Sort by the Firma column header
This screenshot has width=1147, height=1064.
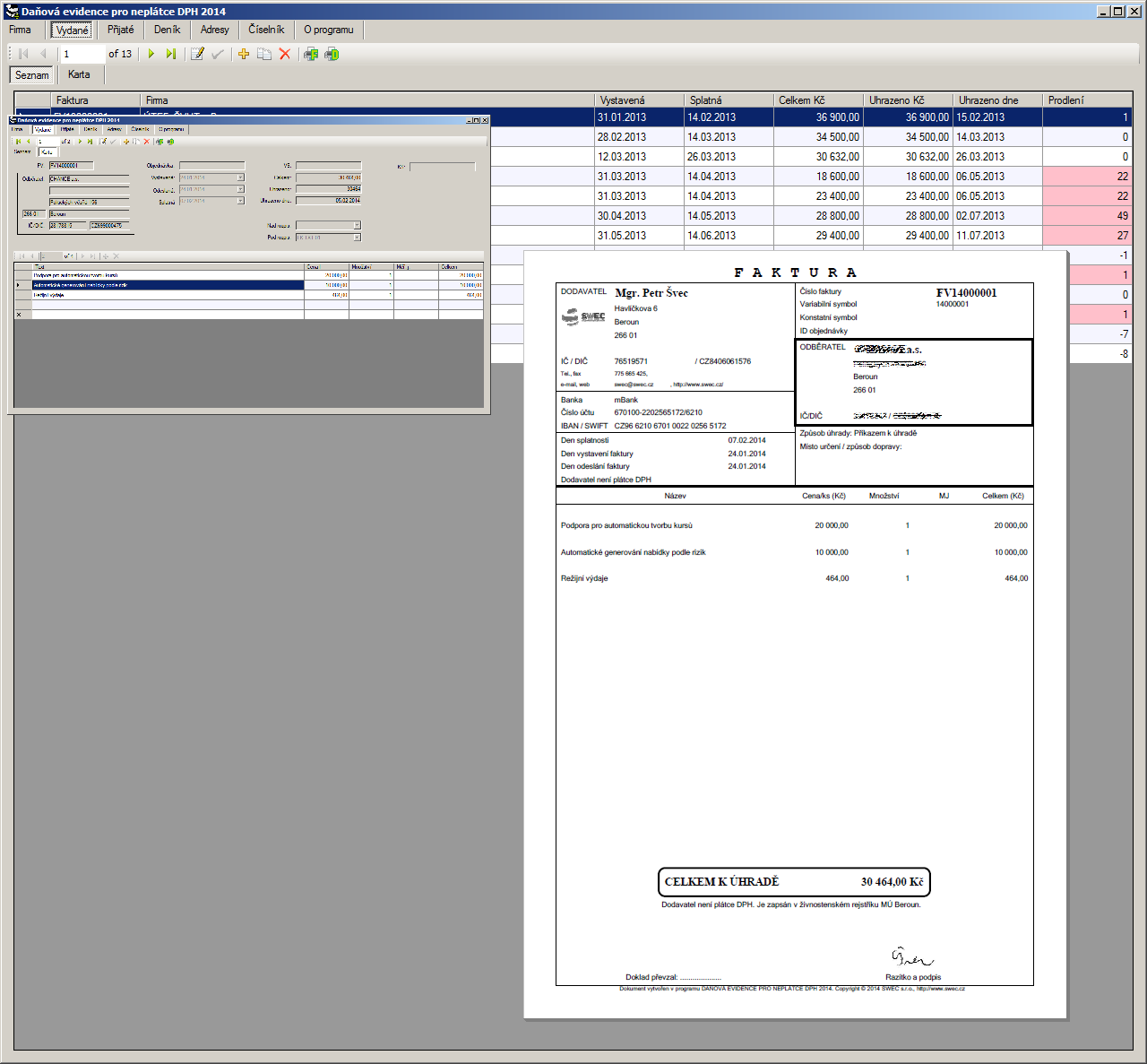(x=367, y=100)
